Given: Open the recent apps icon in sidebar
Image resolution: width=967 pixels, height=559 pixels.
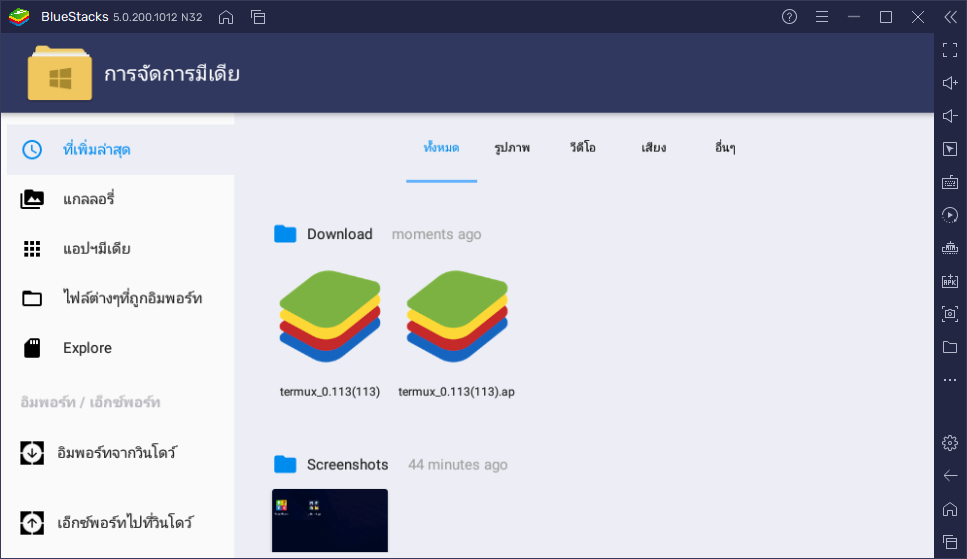Looking at the screenshot, I should pos(950,542).
